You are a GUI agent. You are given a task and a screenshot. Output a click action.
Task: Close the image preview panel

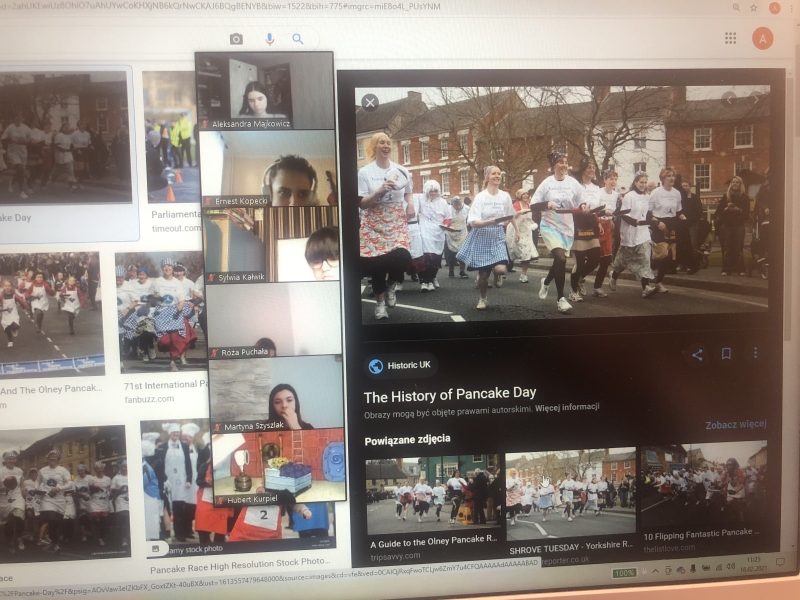point(370,103)
